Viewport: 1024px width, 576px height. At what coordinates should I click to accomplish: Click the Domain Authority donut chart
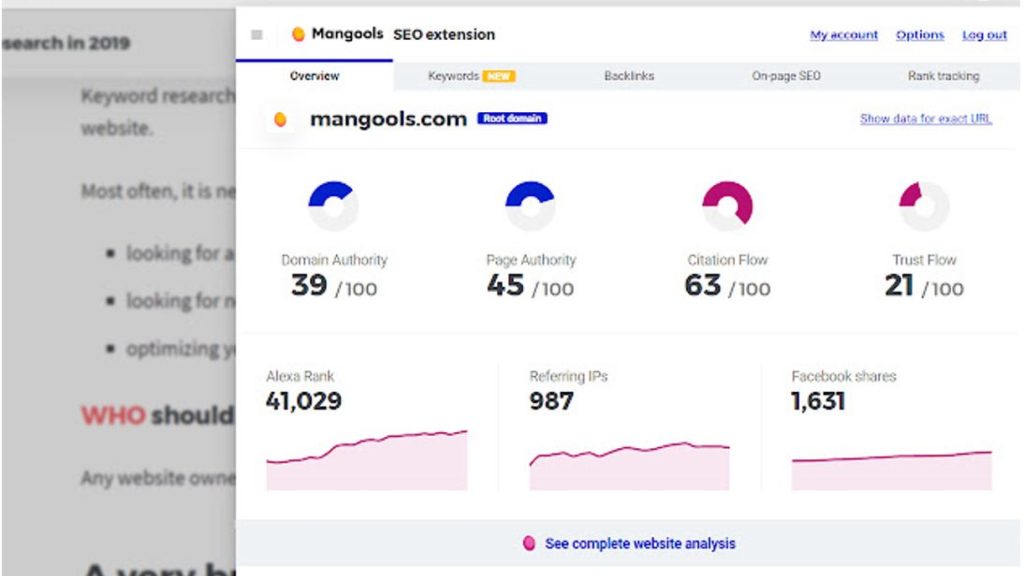(333, 206)
